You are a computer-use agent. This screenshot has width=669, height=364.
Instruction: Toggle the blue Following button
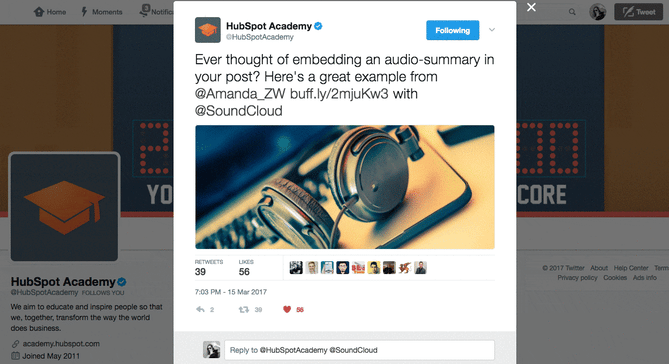[452, 30]
